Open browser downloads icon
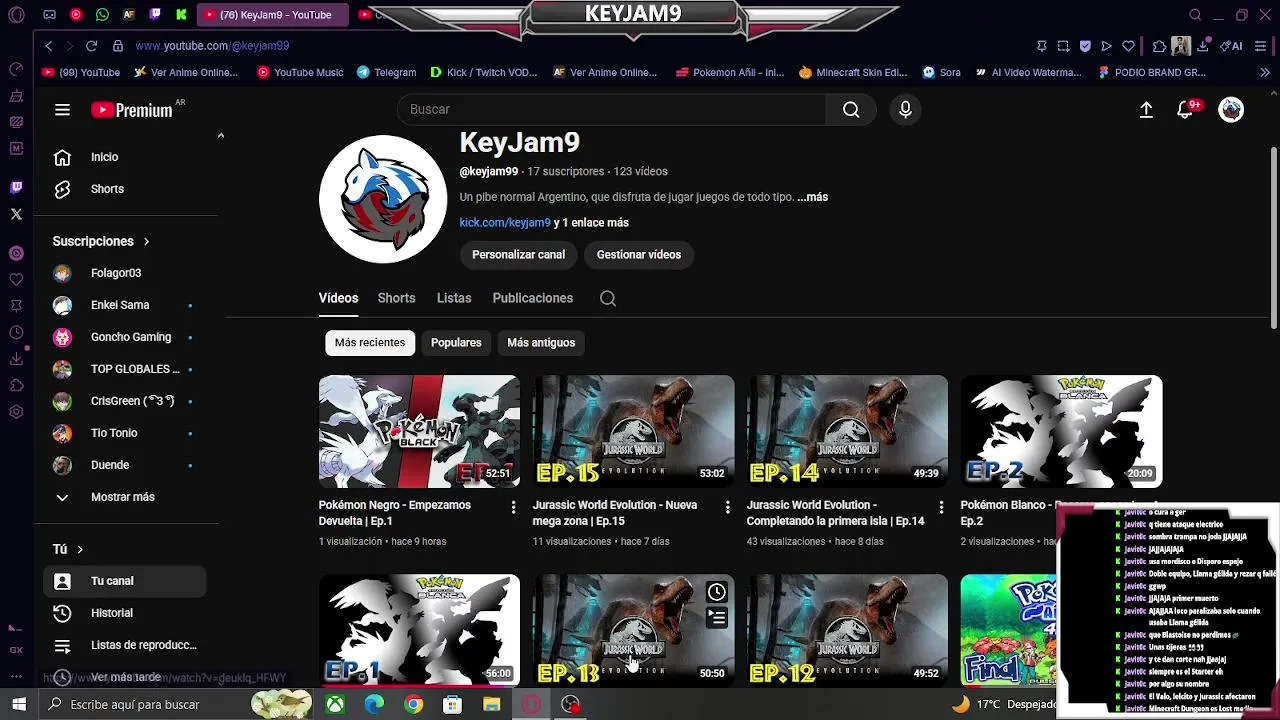 pyautogui.click(x=1203, y=46)
